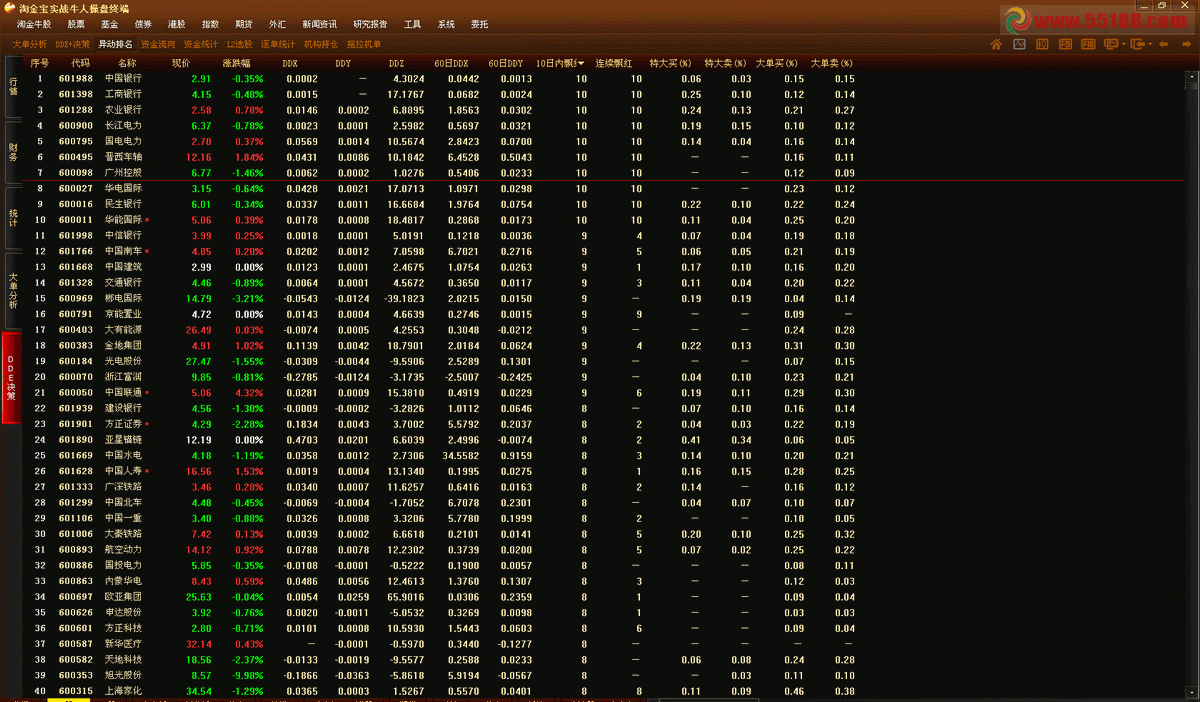Open the 行情 left sidebar tab
Viewport: 1200px width, 702px height.
pyautogui.click(x=12, y=86)
